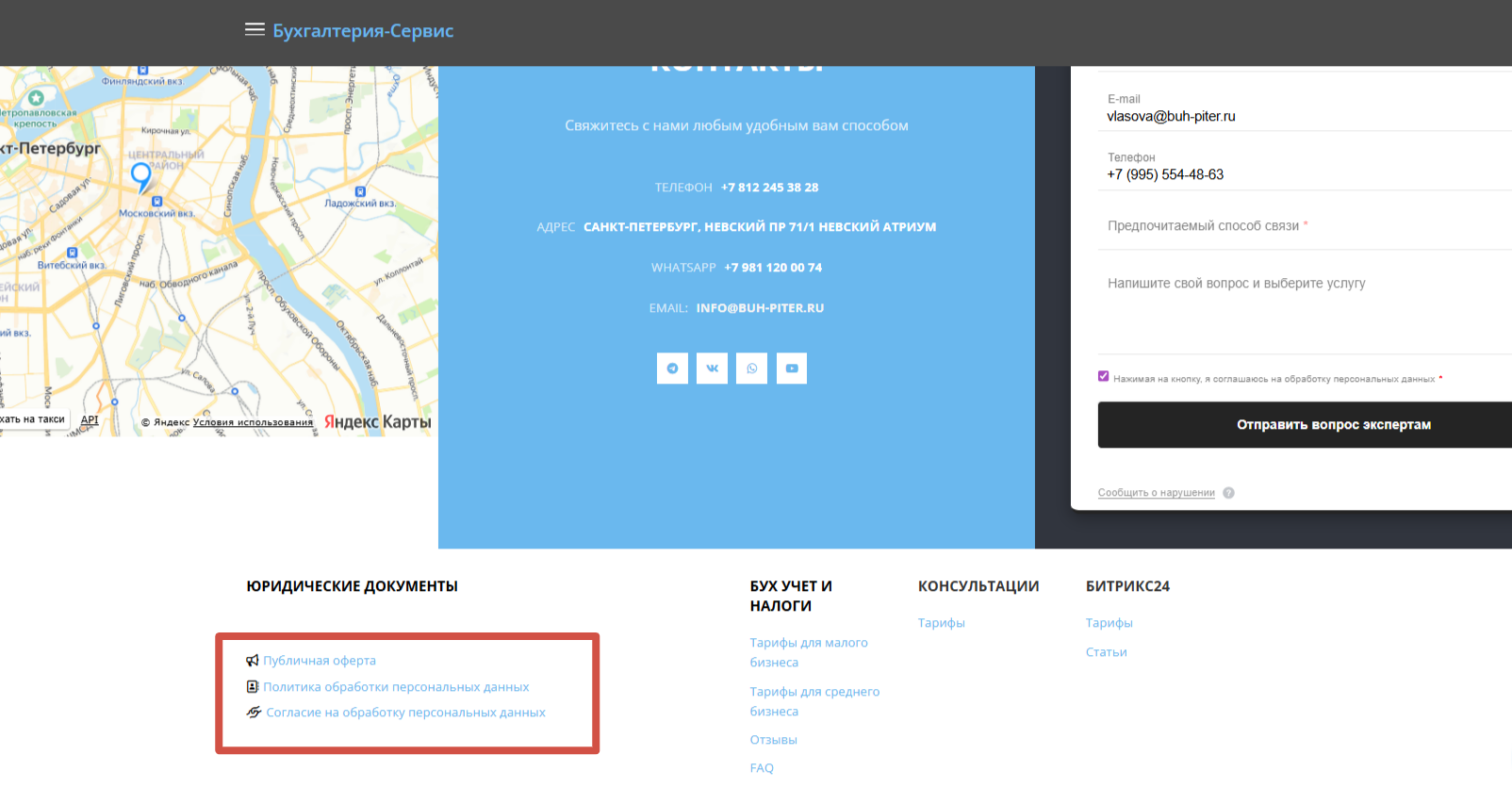The width and height of the screenshot is (1512, 804).
Task: Open the Предпочитаемый способ связи dropdown
Action: (1301, 226)
